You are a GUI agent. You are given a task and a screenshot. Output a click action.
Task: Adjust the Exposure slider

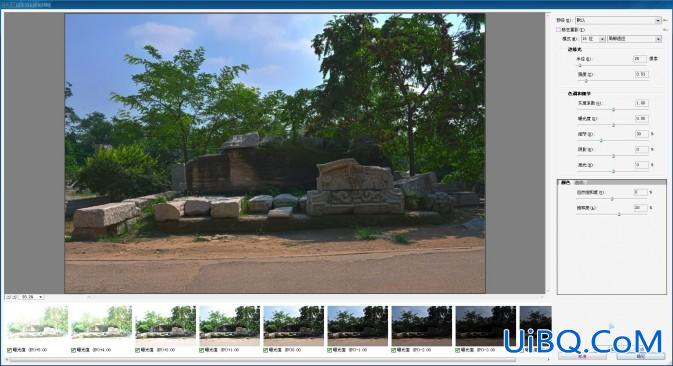coord(613,125)
